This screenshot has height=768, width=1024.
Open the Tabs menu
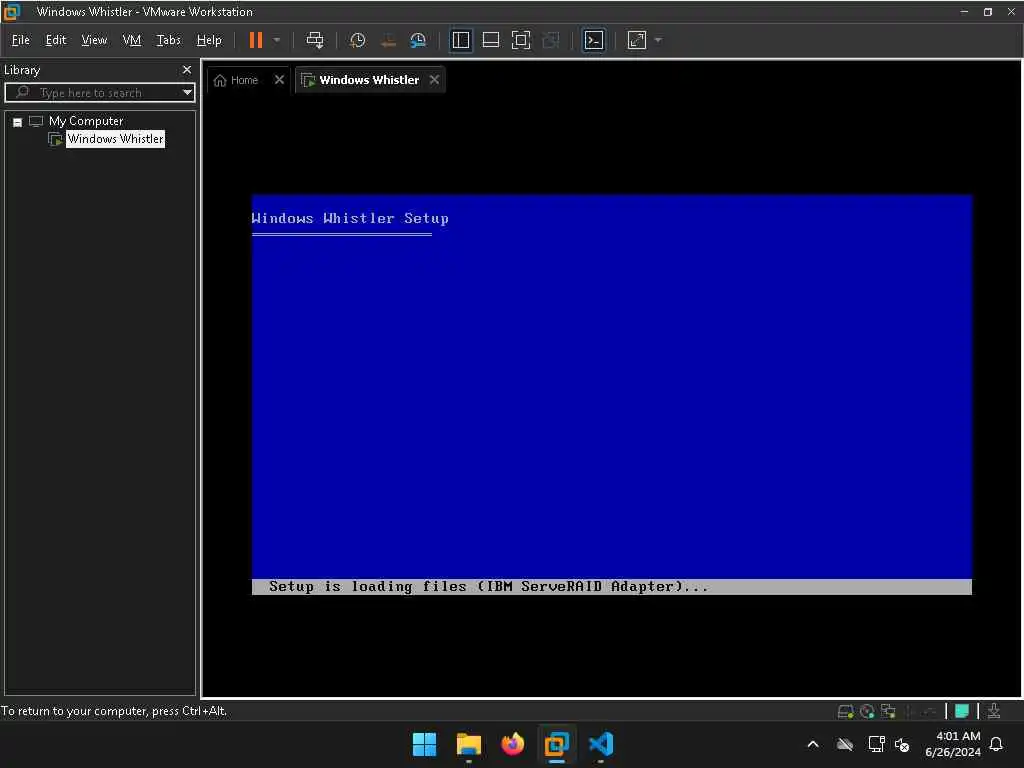[168, 40]
